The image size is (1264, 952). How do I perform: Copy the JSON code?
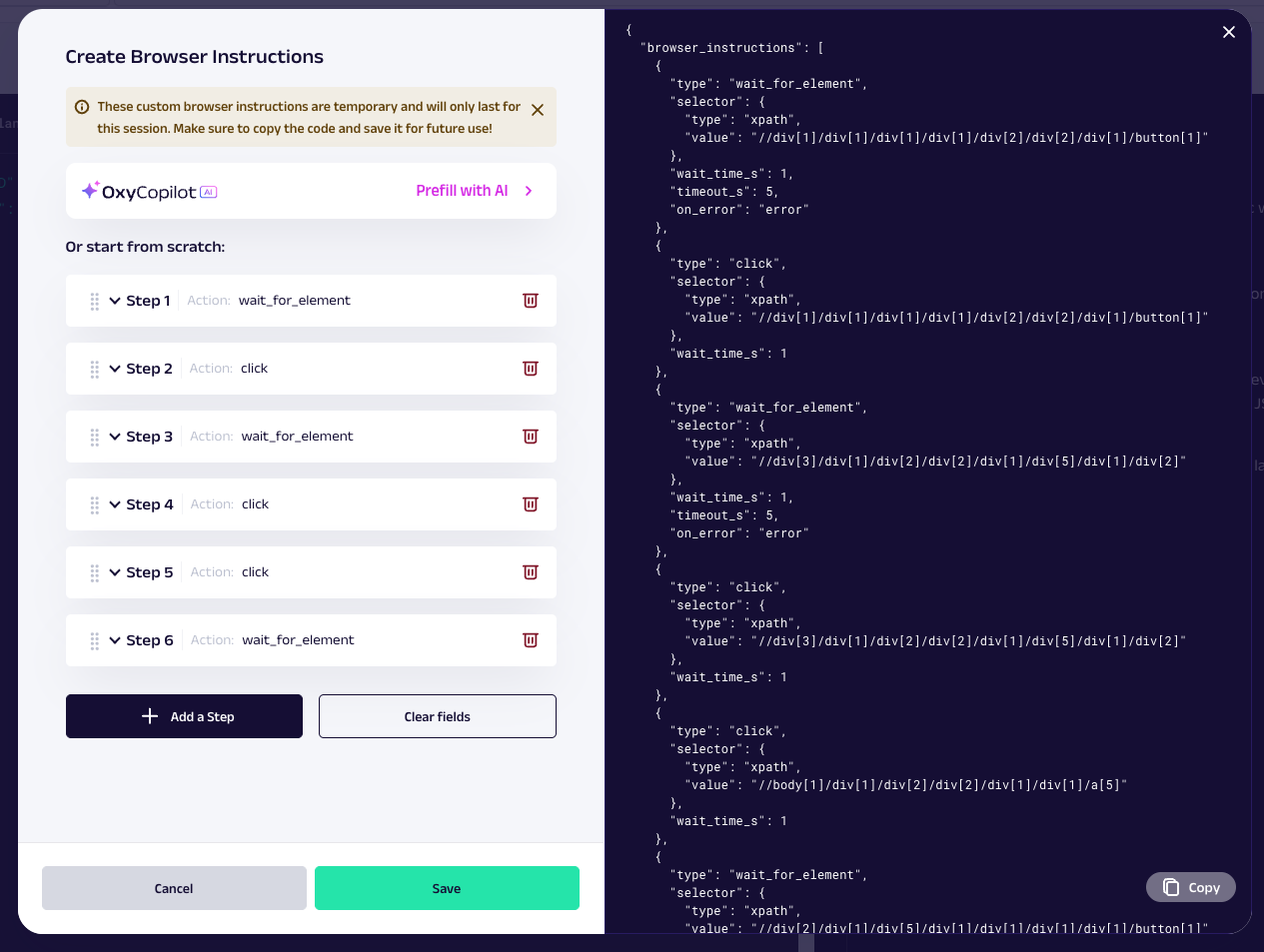pos(1190,887)
